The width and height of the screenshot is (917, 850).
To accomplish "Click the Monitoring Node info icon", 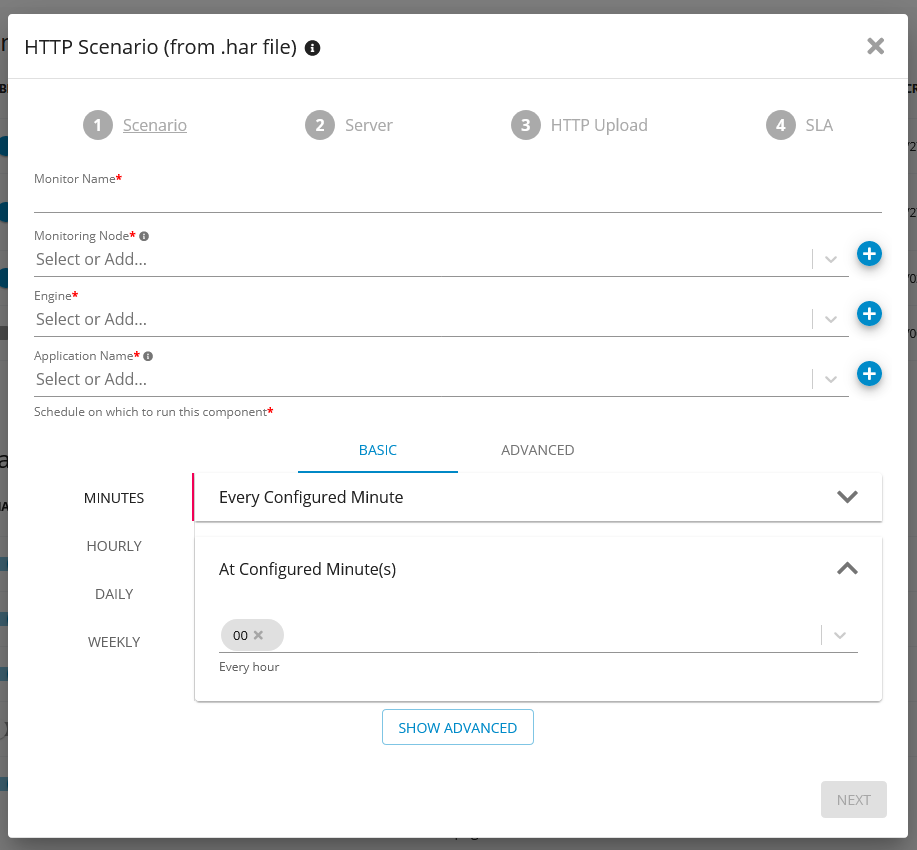I will click(144, 236).
